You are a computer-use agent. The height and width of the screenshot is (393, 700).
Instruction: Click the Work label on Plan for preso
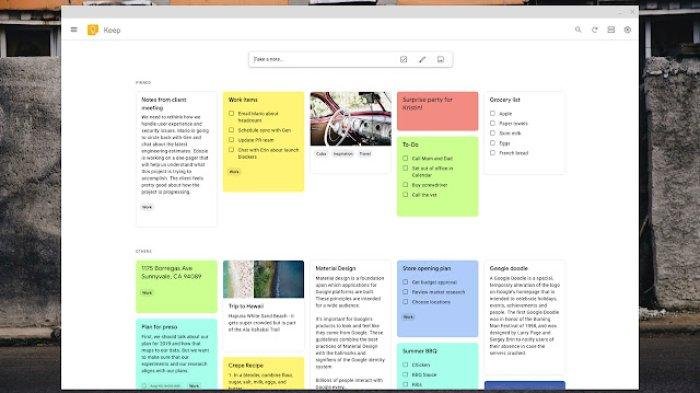pyautogui.click(x=194, y=385)
